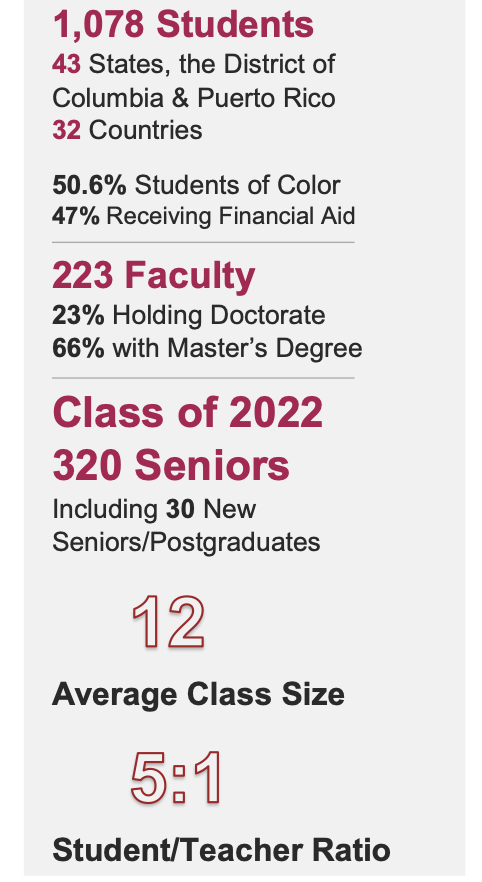
Task: Click the Columbia & Puerto Rico text
Action: click(x=193, y=97)
